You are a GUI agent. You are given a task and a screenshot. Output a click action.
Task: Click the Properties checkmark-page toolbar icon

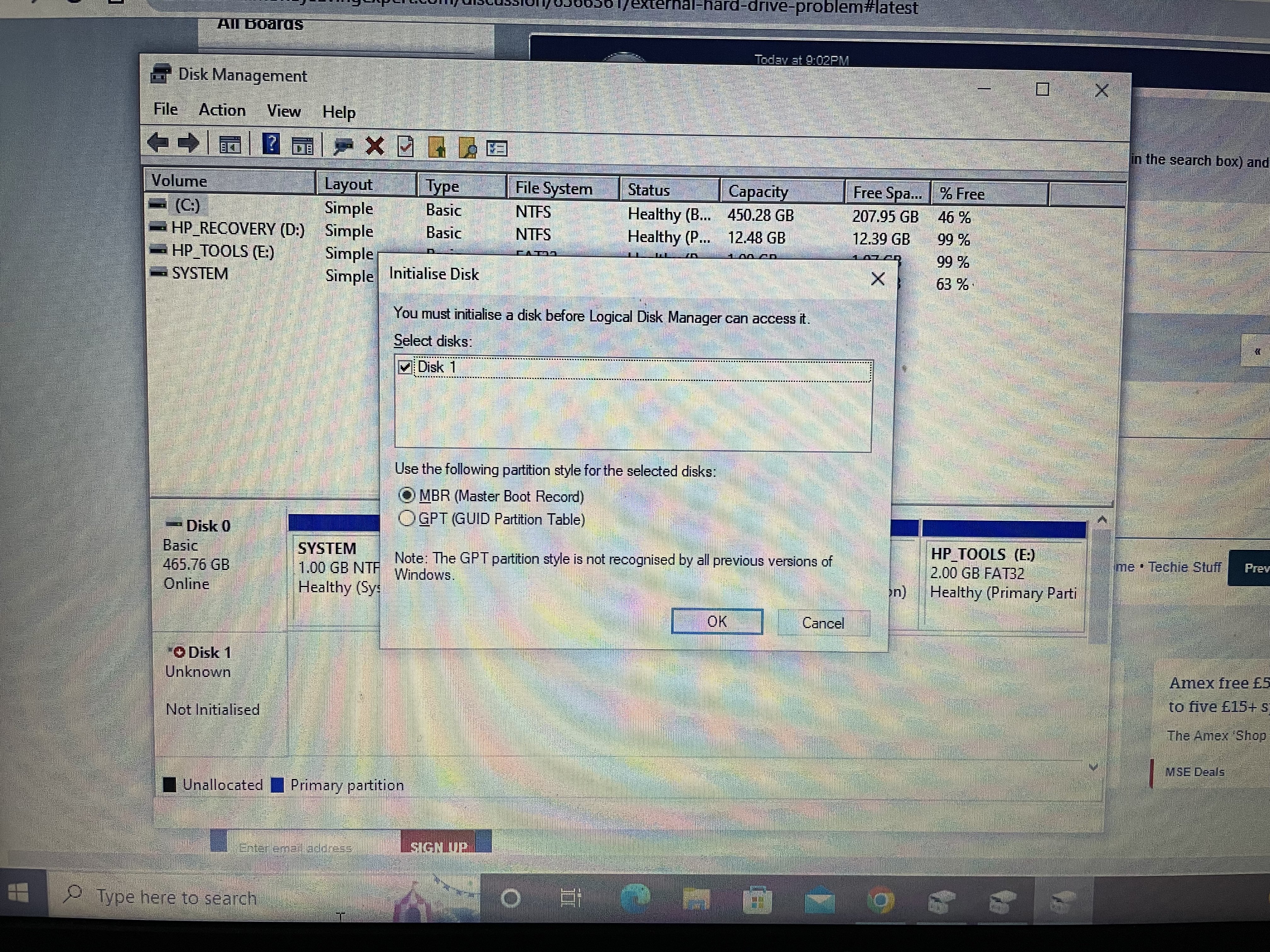(406, 147)
